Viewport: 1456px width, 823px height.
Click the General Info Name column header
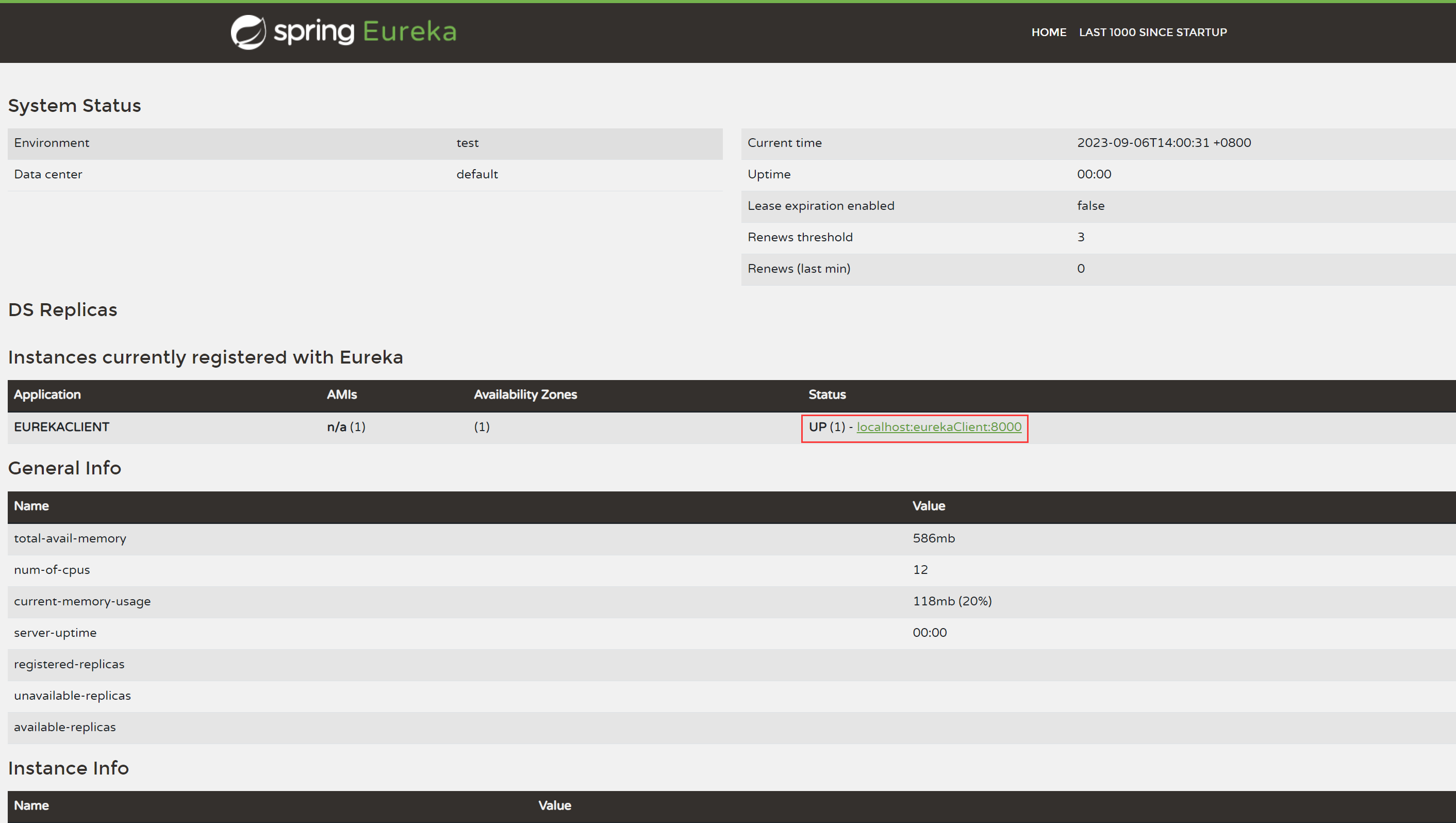coord(31,506)
